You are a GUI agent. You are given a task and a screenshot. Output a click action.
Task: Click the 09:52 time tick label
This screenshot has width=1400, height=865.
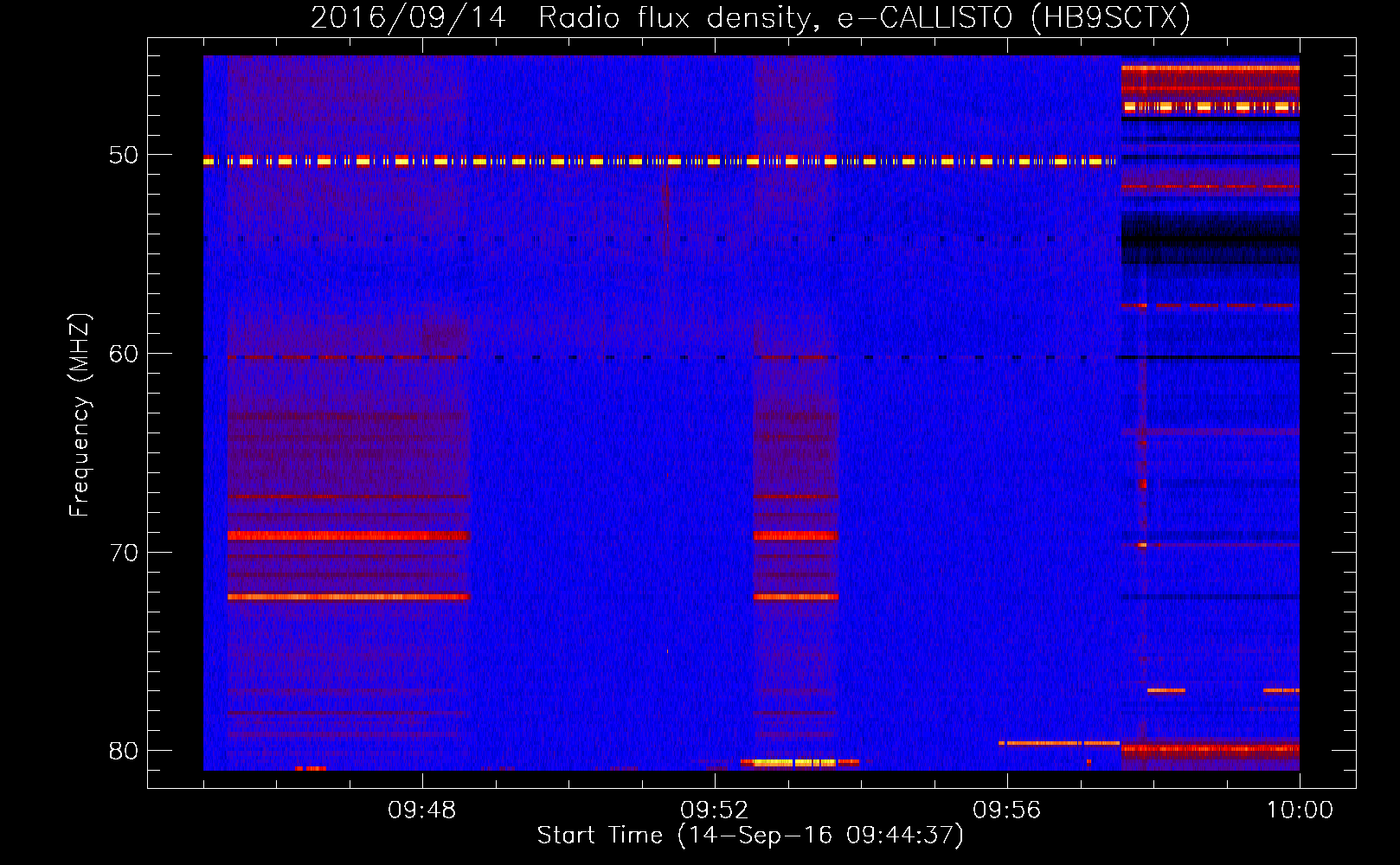714,811
